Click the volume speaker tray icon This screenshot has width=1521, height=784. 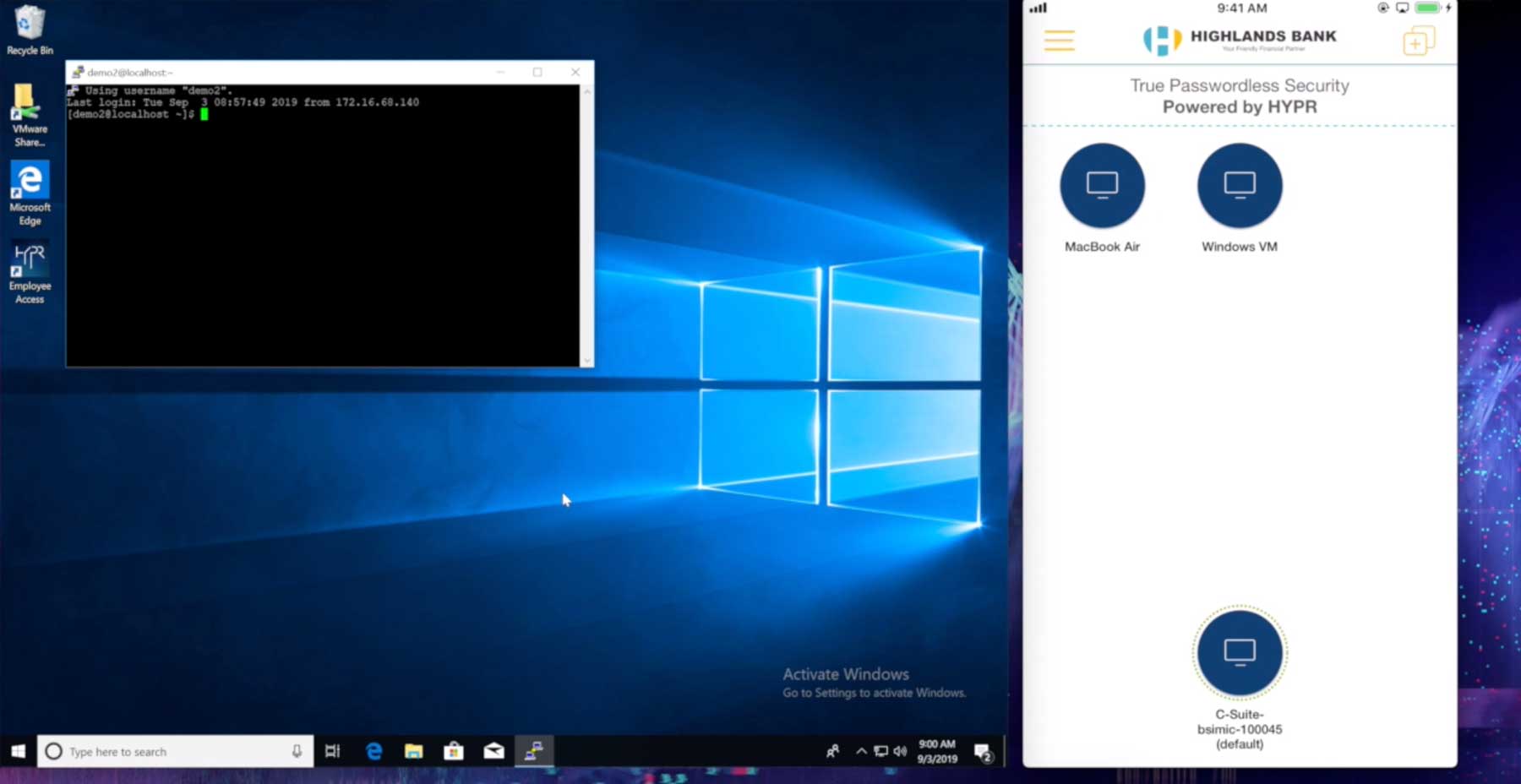pos(900,751)
